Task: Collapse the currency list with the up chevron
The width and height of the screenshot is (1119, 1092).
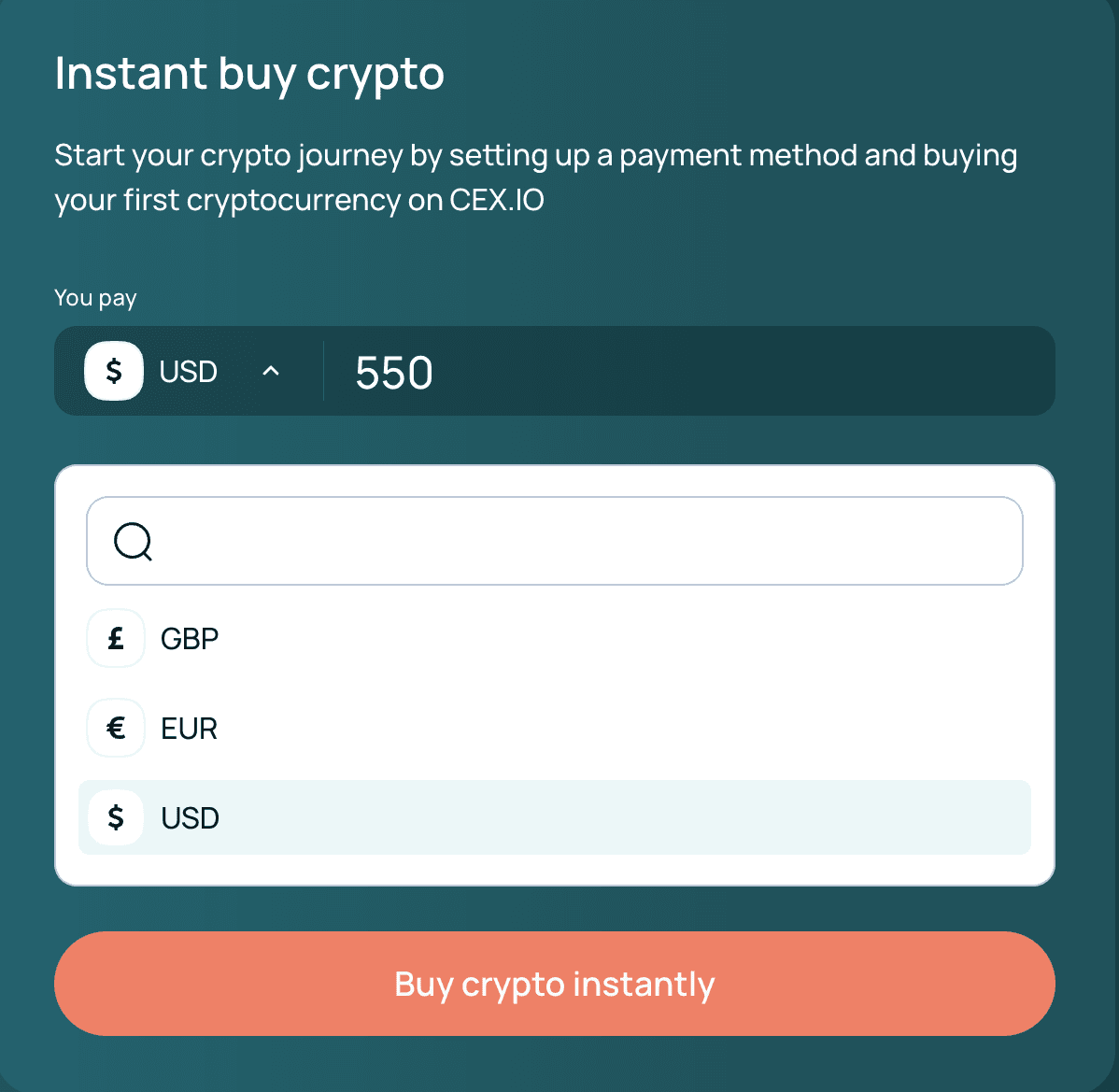Action: pyautogui.click(x=271, y=371)
